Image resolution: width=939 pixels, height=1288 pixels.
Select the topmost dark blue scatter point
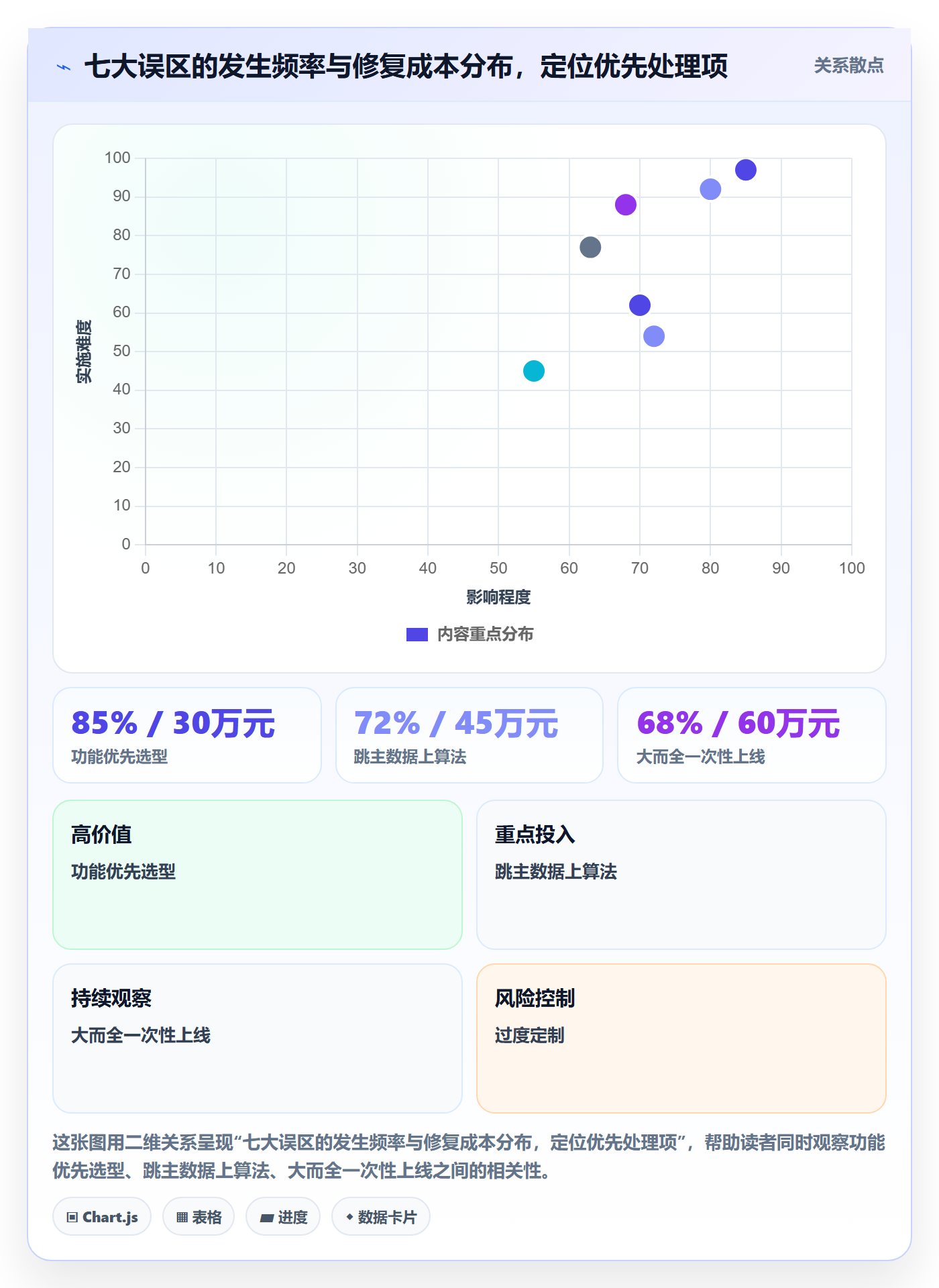[x=745, y=170]
